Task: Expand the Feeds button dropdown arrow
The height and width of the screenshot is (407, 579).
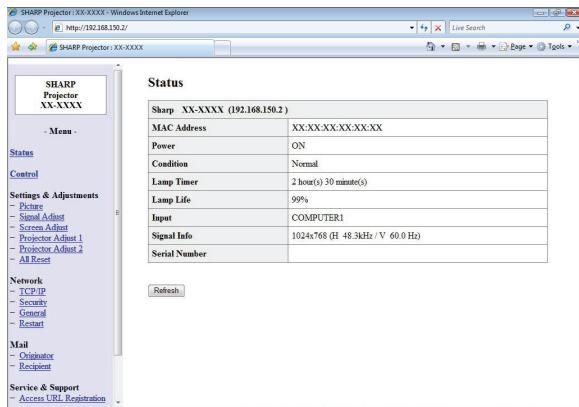Action: [468, 47]
